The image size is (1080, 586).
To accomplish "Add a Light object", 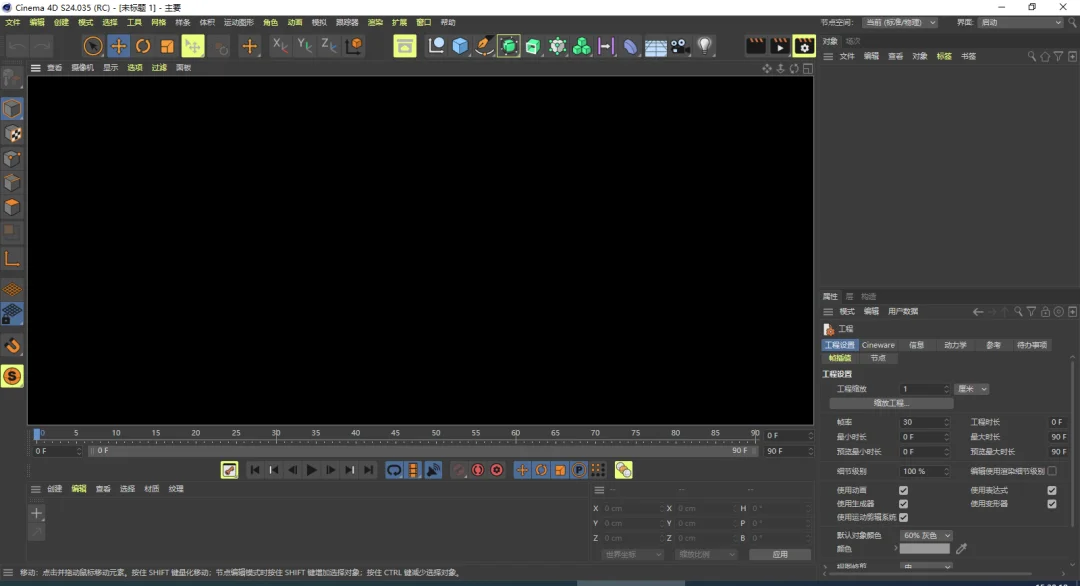I will pos(704,46).
